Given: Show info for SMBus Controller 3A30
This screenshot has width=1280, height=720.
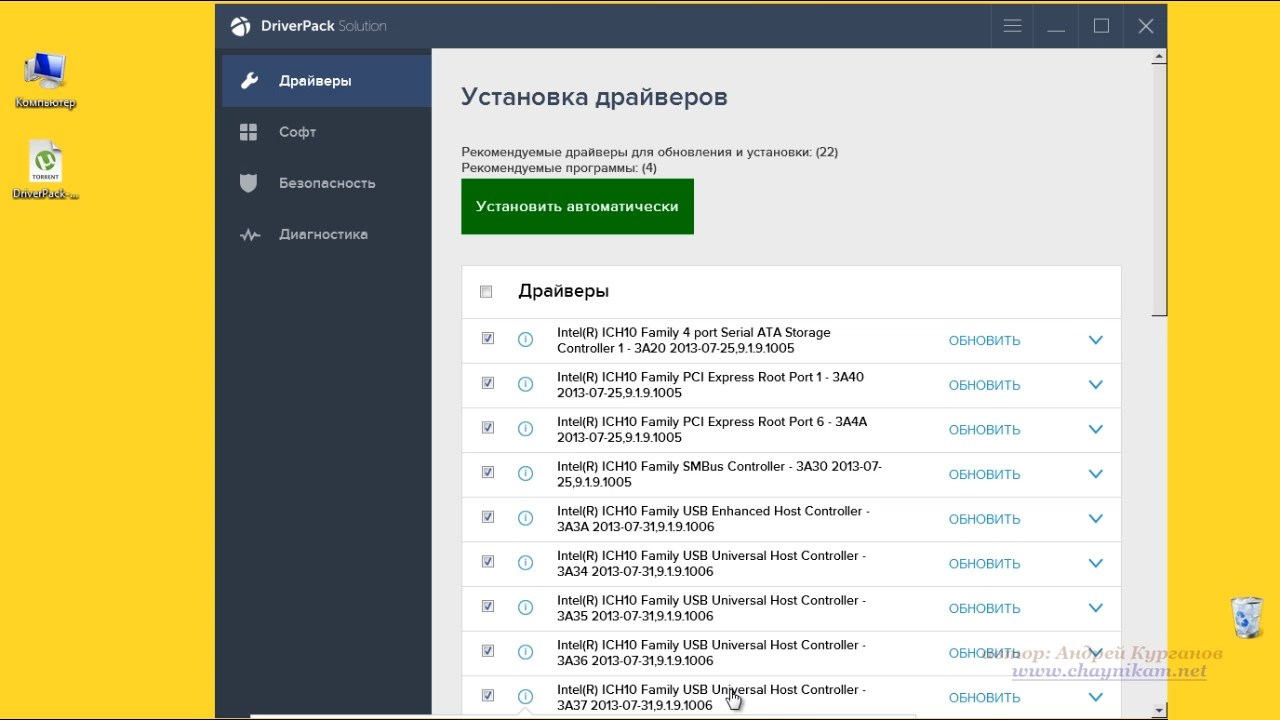Looking at the screenshot, I should point(525,474).
